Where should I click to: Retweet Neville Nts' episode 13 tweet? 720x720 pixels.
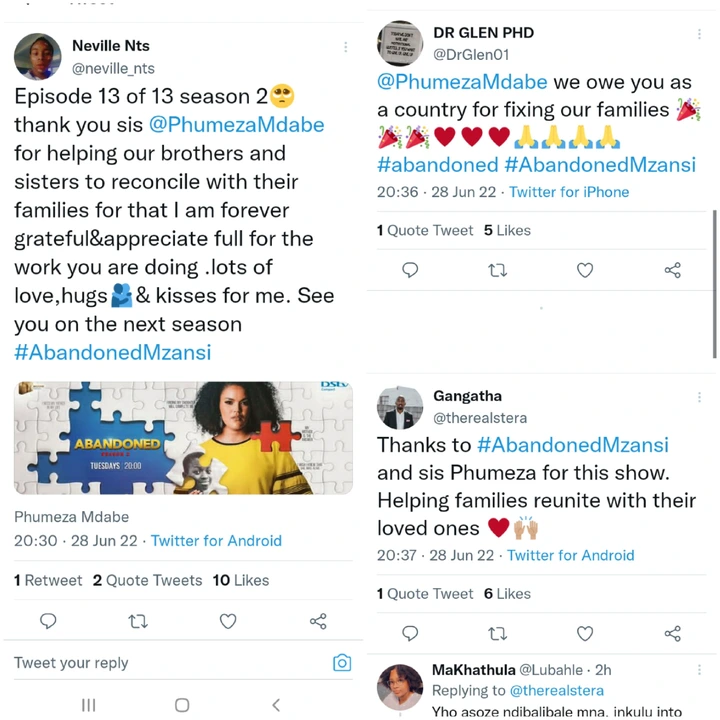click(138, 621)
